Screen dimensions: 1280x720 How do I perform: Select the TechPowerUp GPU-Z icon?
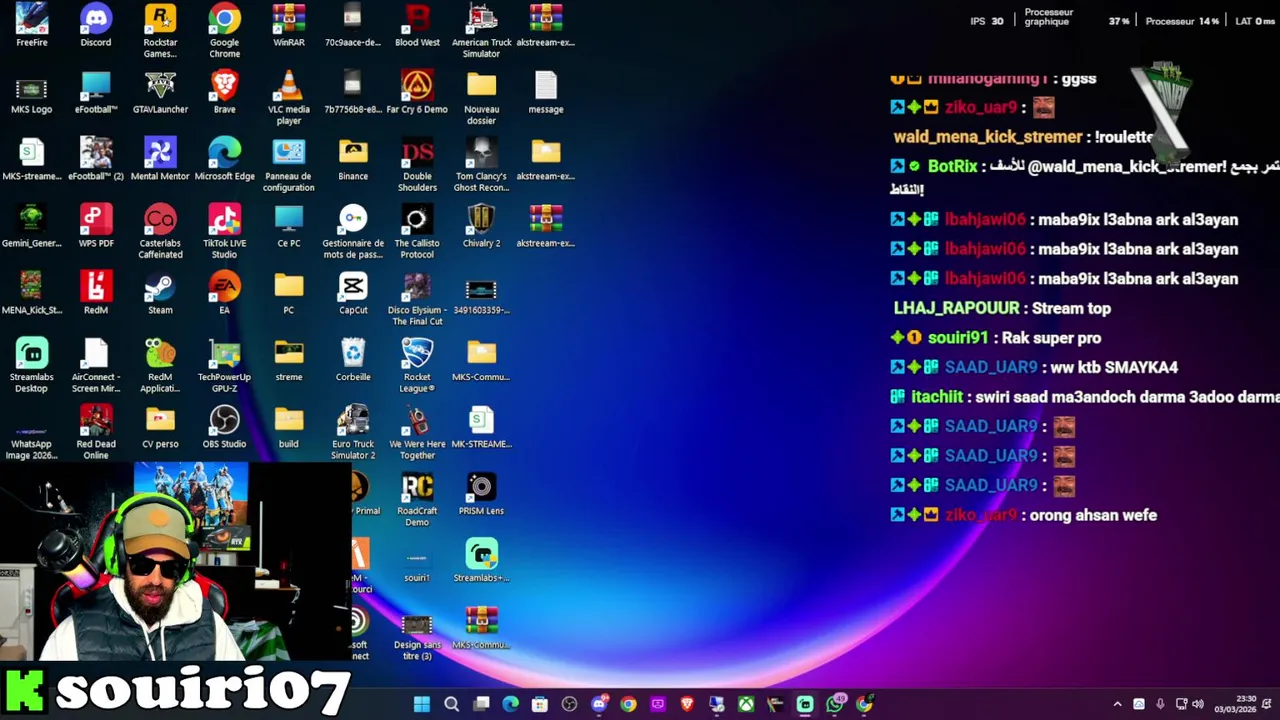pyautogui.click(x=224, y=365)
